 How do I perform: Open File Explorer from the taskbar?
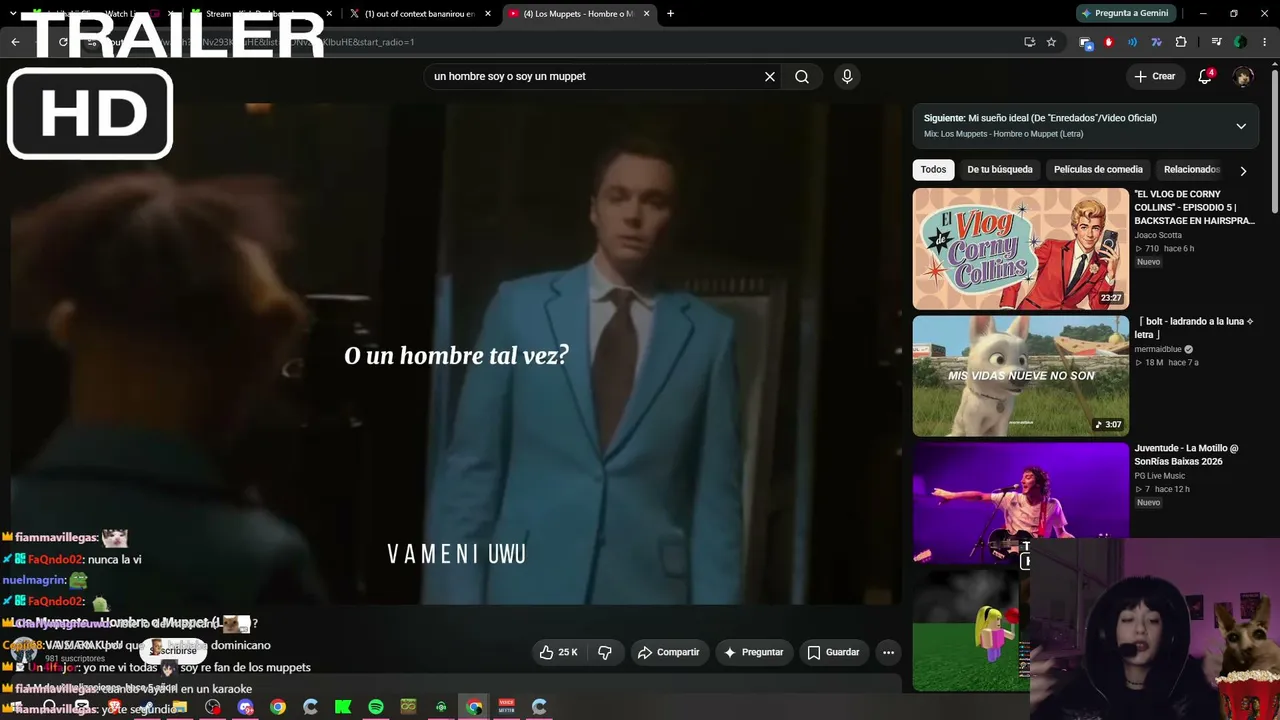pyautogui.click(x=179, y=707)
